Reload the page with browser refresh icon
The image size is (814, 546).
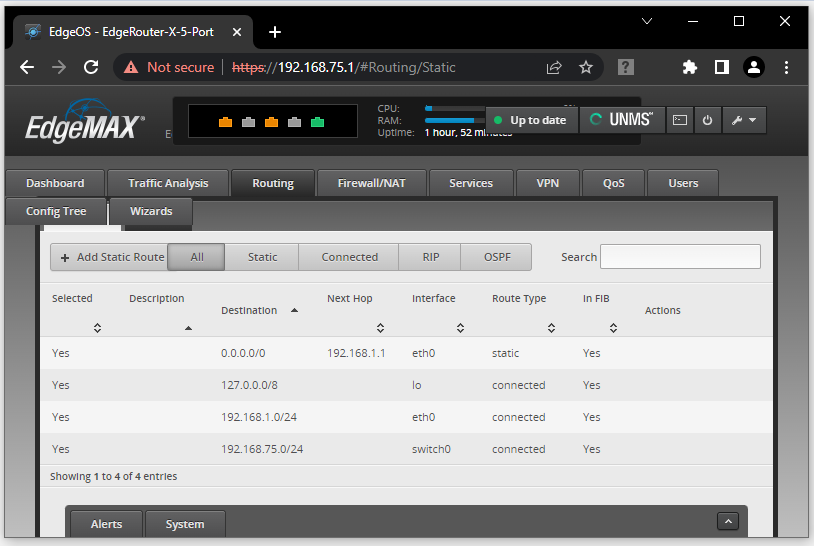91,67
